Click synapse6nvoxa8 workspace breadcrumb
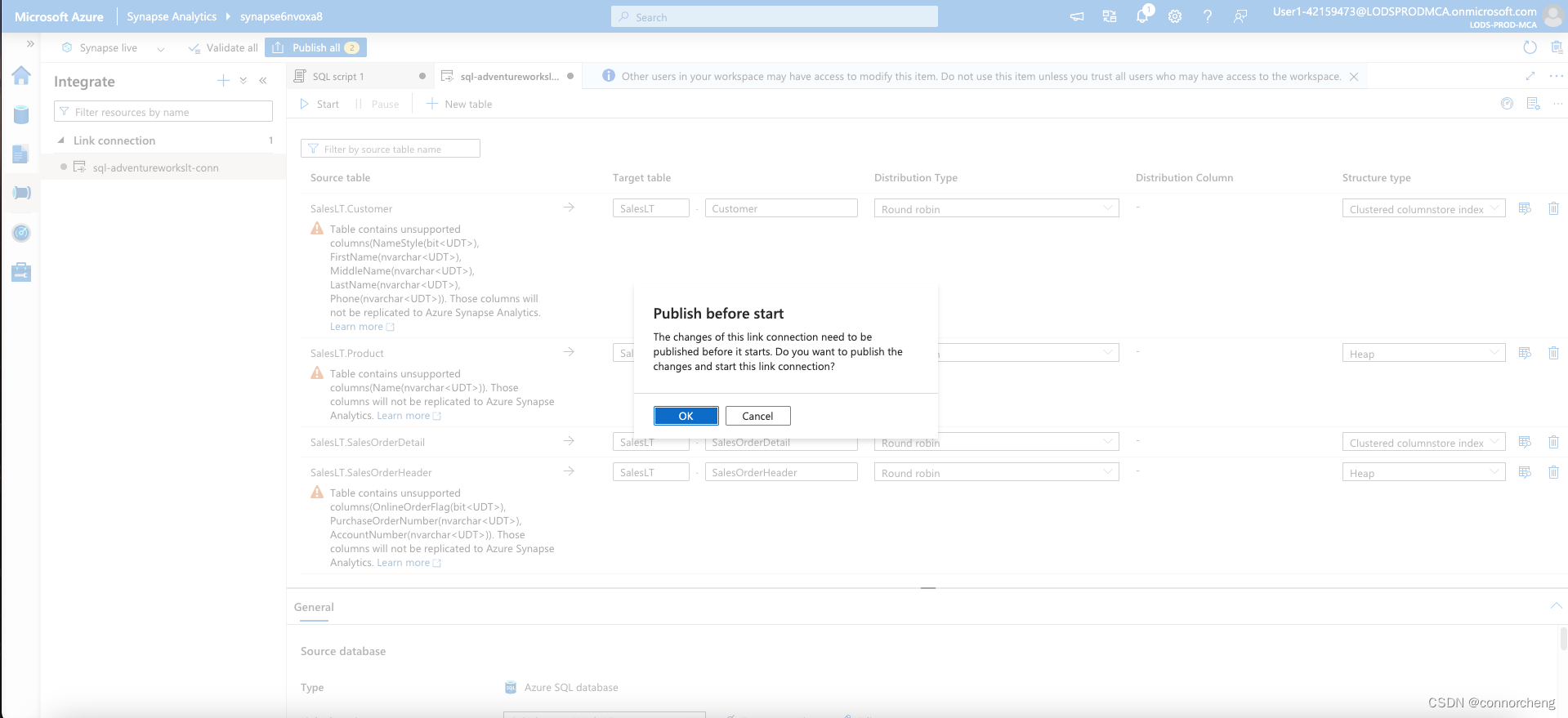The image size is (1568, 718). coord(281,16)
